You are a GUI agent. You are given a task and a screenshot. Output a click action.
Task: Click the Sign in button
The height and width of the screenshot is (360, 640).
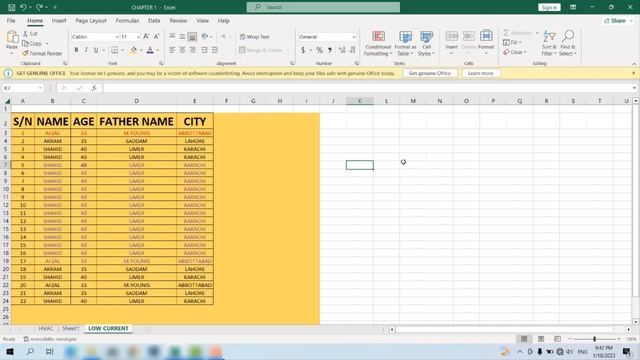(x=549, y=7)
